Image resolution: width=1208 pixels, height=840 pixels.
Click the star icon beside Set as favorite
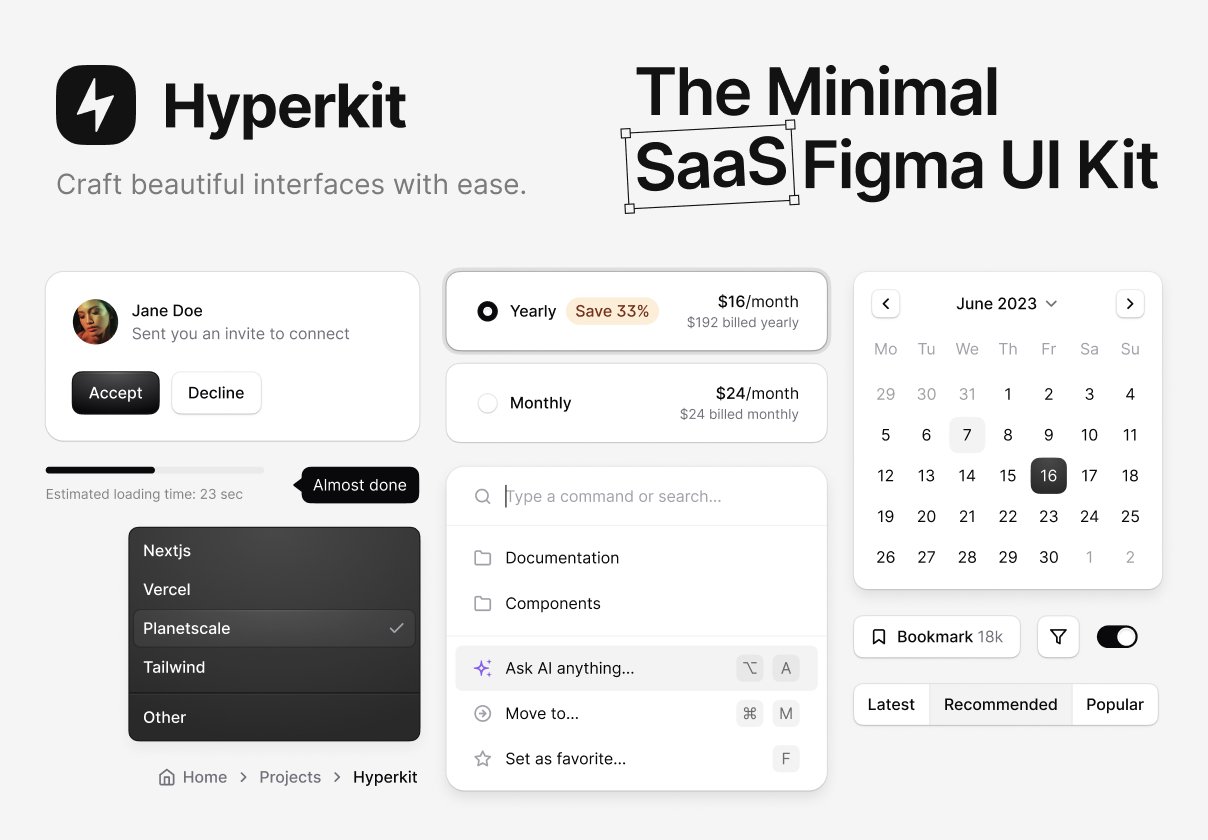[x=482, y=759]
